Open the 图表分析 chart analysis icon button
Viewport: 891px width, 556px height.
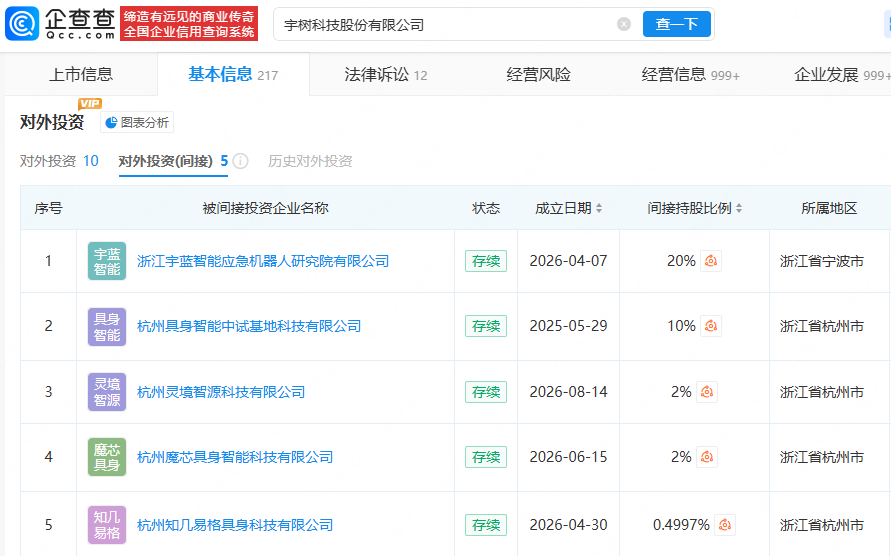click(137, 122)
